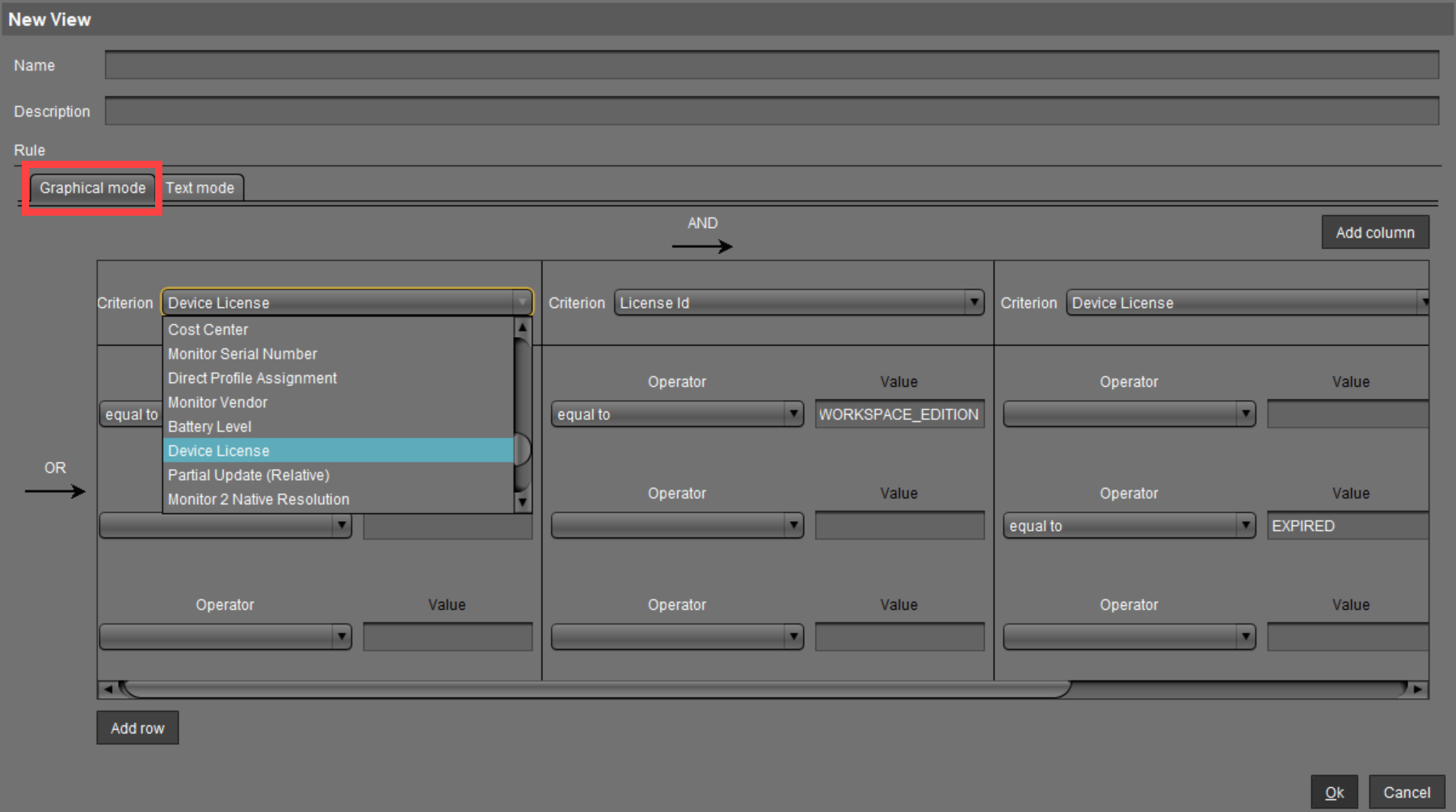Switch to the Text mode tab
Viewport: 1456px width, 812px height.
point(200,187)
